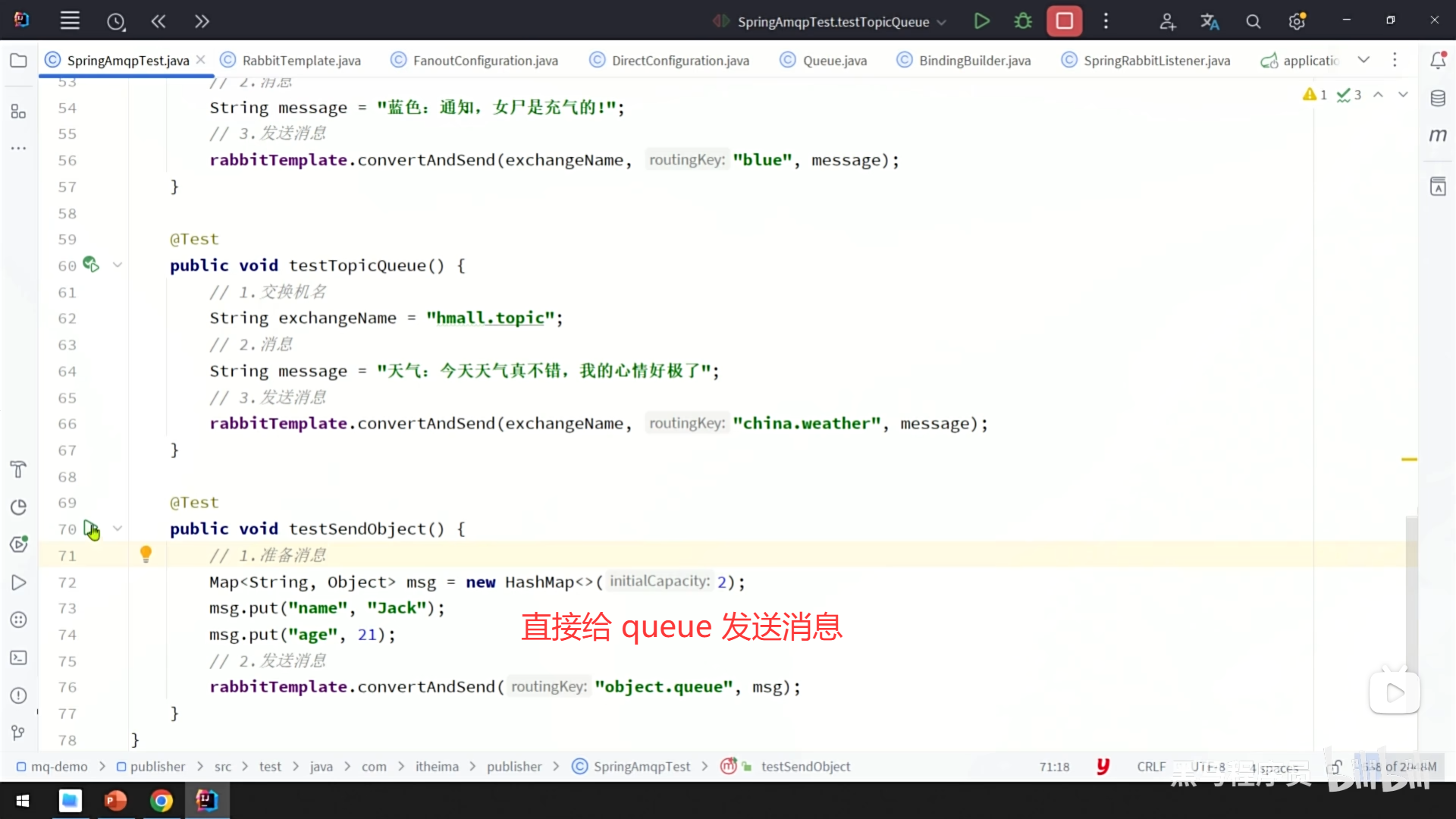Viewport: 1456px width, 819px height.
Task: Start a debug session with the bug icon
Action: [1023, 21]
